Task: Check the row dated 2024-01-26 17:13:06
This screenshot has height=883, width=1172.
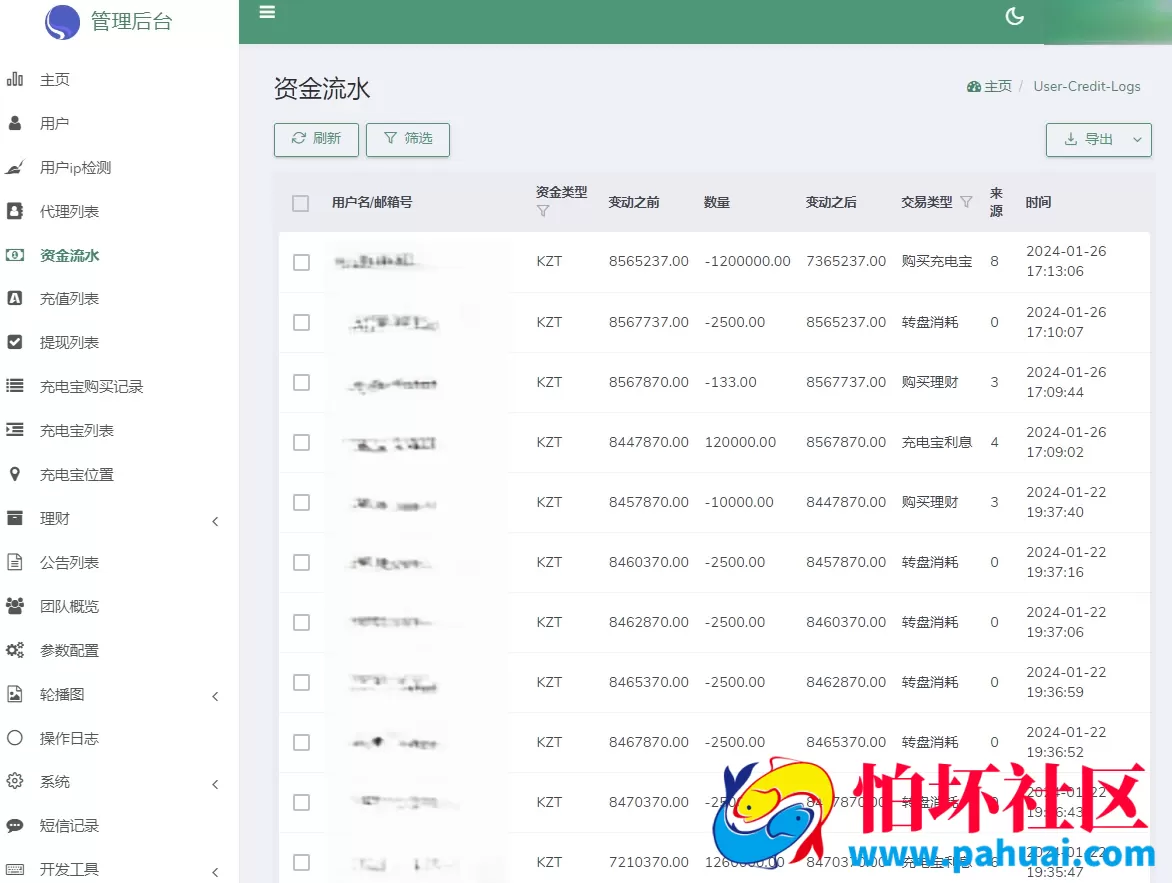Action: click(301, 262)
